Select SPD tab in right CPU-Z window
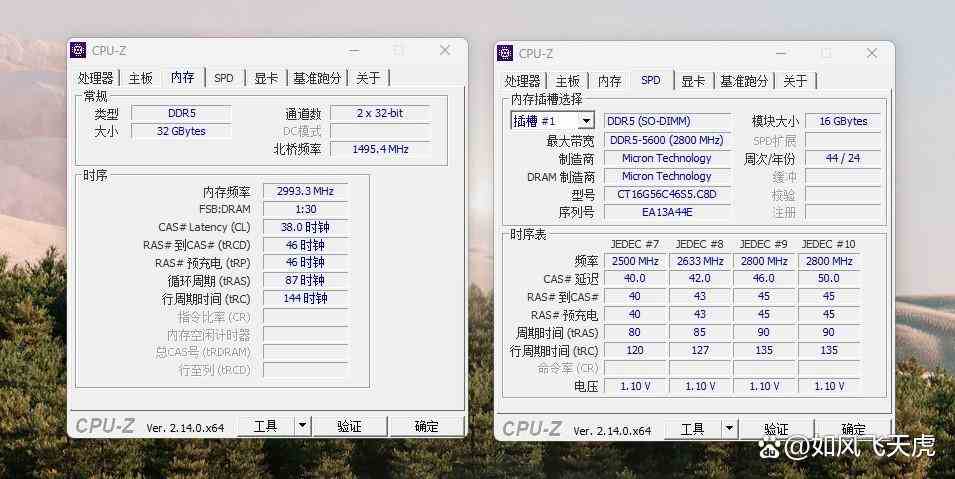The width and height of the screenshot is (955, 479). 650,80
